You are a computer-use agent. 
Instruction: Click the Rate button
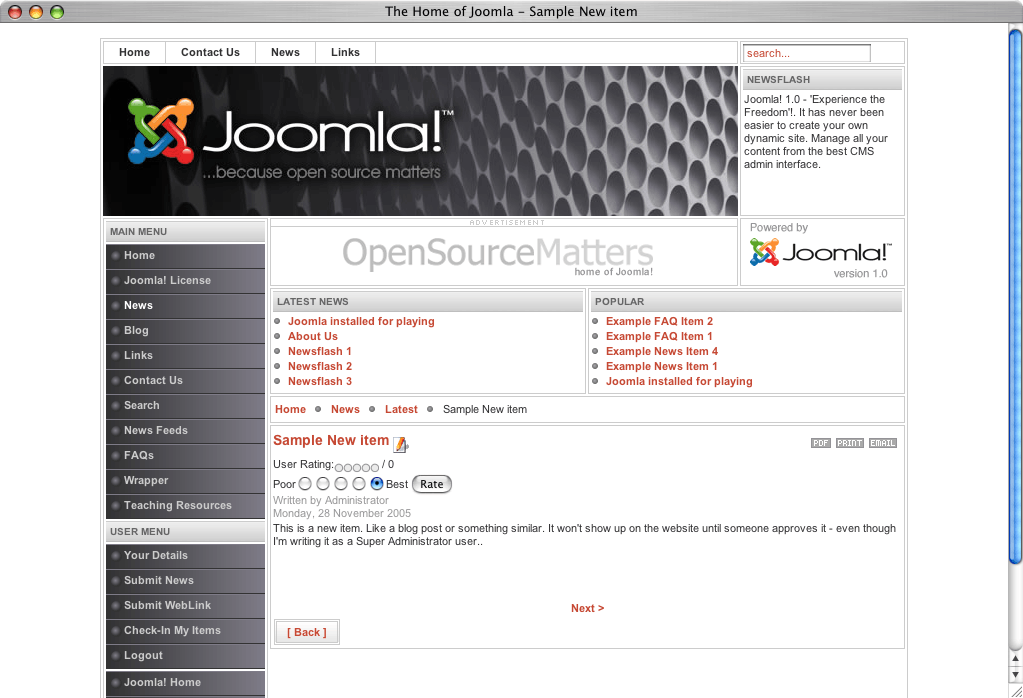[431, 484]
